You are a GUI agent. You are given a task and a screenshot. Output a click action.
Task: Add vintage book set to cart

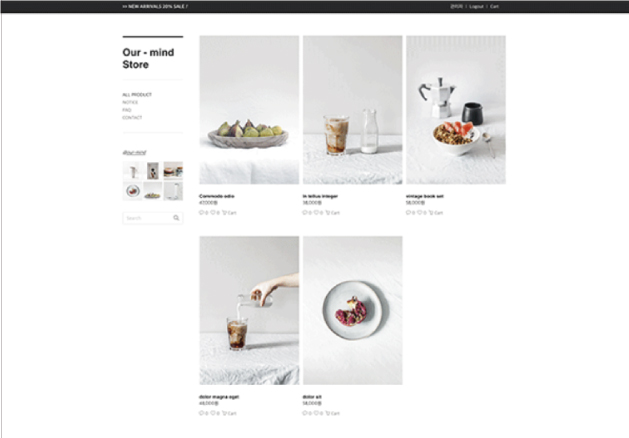coord(436,213)
